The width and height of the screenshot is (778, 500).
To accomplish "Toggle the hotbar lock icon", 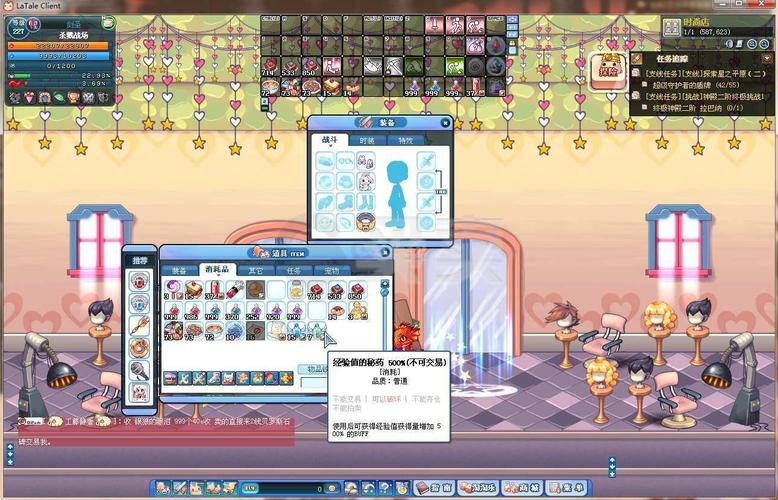I will [x=513, y=43].
